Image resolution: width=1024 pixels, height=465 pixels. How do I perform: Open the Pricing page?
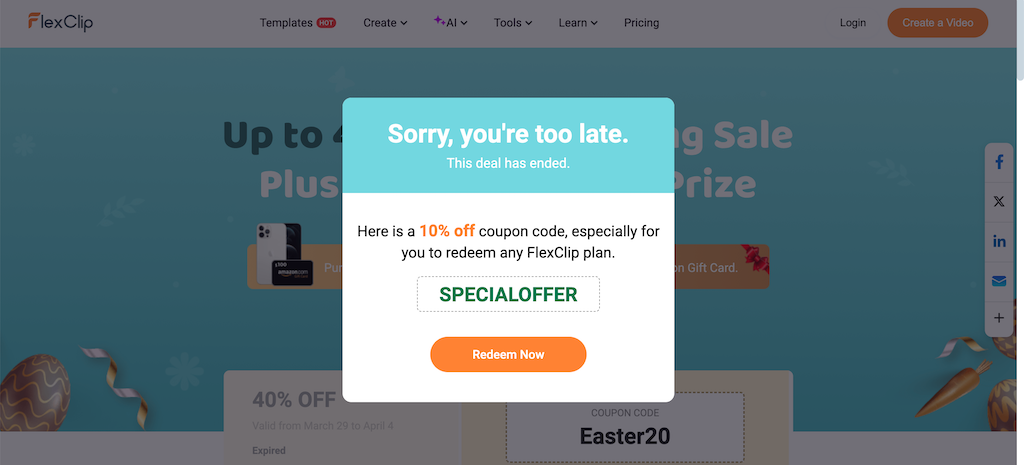(641, 23)
